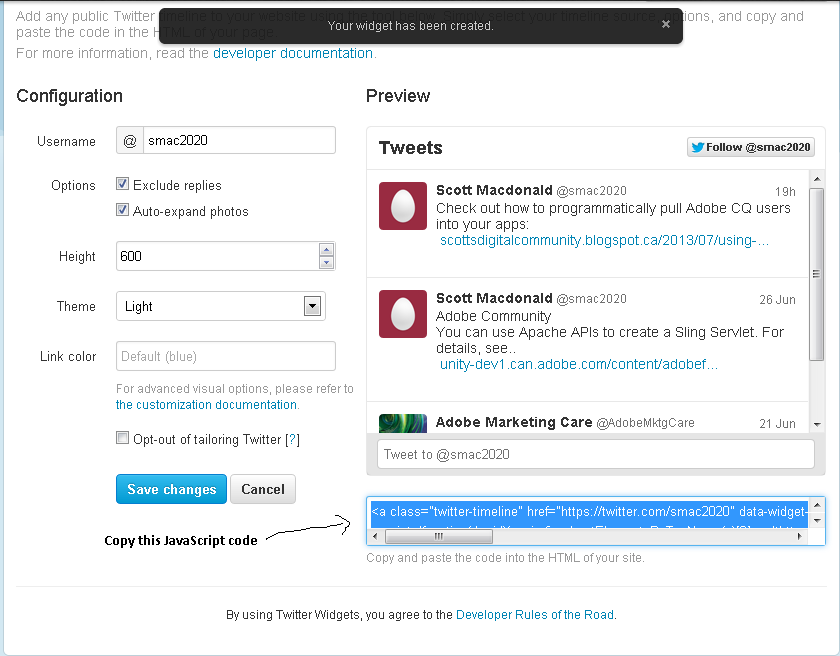Click the Scott Macdonald name on the 26 Jun tweet
The image size is (840, 656).
494,298
